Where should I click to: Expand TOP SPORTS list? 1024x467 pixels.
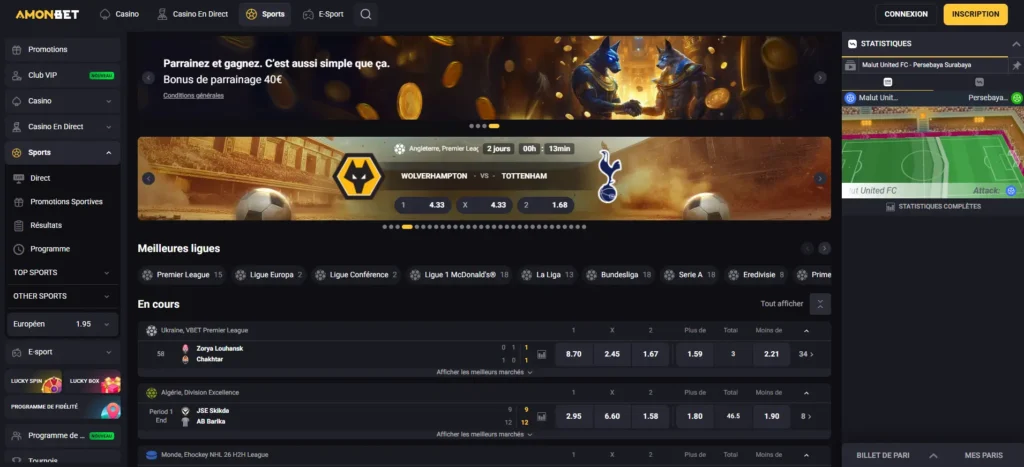[x=63, y=272]
